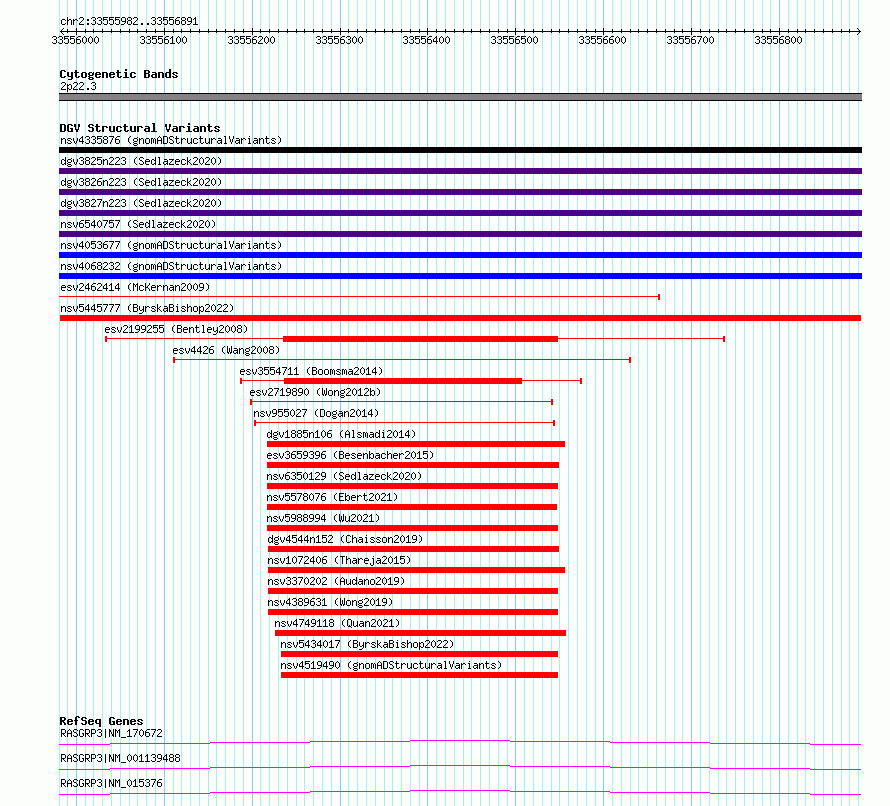Click the nsv5445777 (ByrskaBishop2022) label
This screenshot has height=806, width=890.
click(x=147, y=308)
